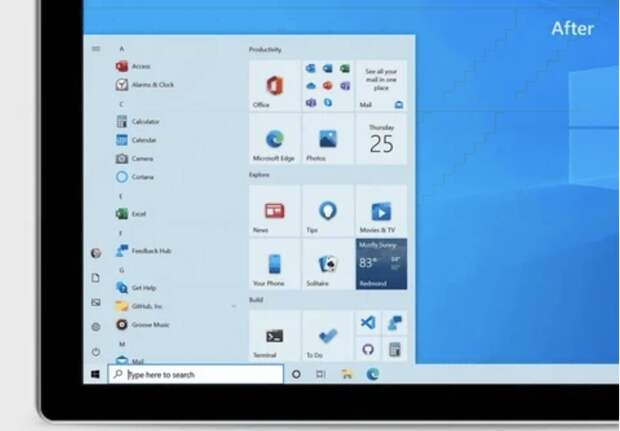Select the Build group header
Image resolution: width=620 pixels, height=431 pixels.
pyautogui.click(x=256, y=300)
